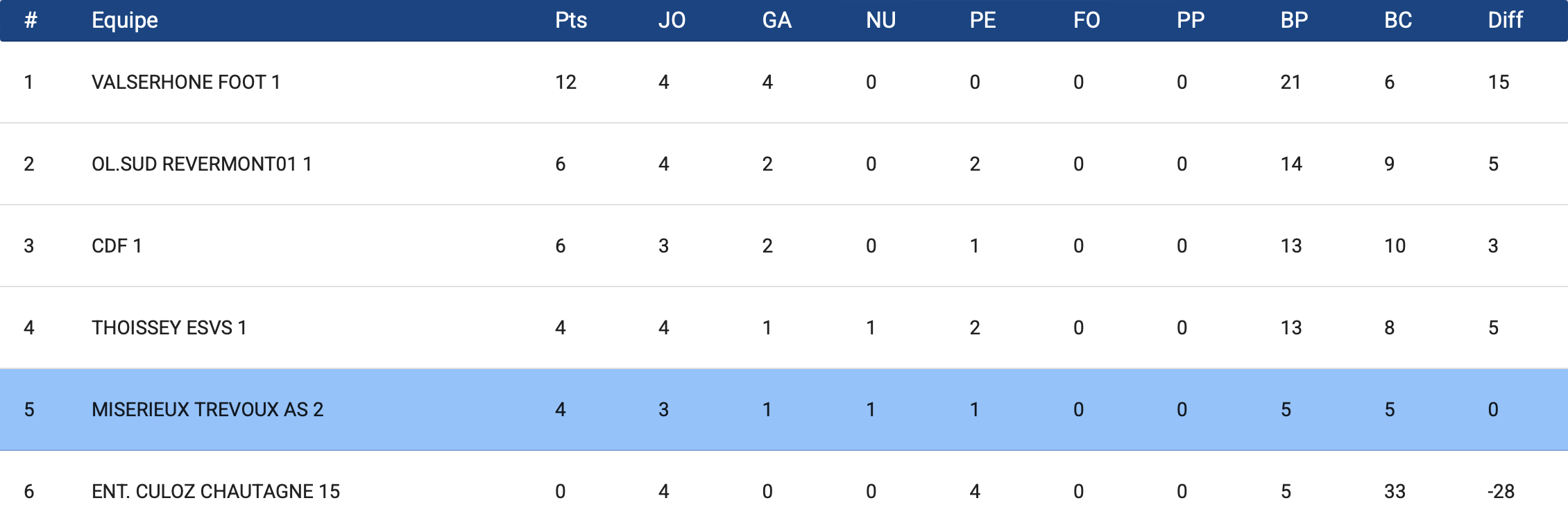Click Valserhone's 12 points value
The height and width of the screenshot is (530, 1568).
565,83
